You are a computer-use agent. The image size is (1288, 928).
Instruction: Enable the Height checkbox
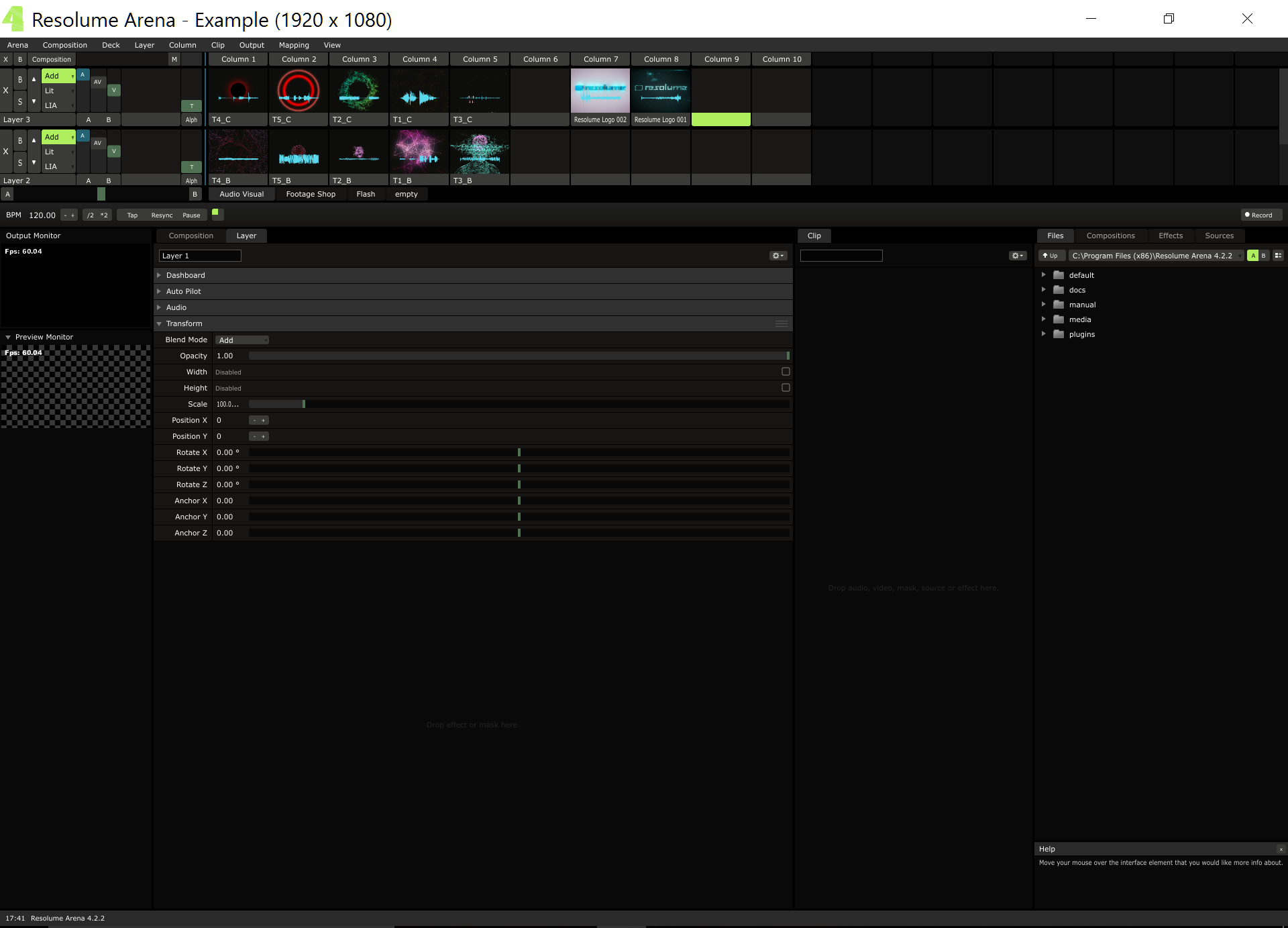tap(786, 388)
